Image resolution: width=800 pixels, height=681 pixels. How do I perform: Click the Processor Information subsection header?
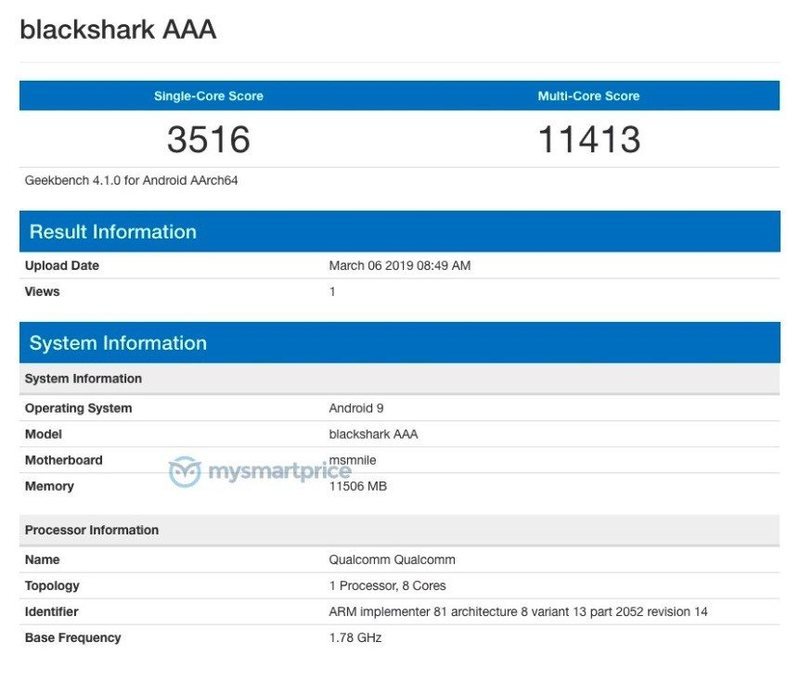pyautogui.click(x=91, y=530)
